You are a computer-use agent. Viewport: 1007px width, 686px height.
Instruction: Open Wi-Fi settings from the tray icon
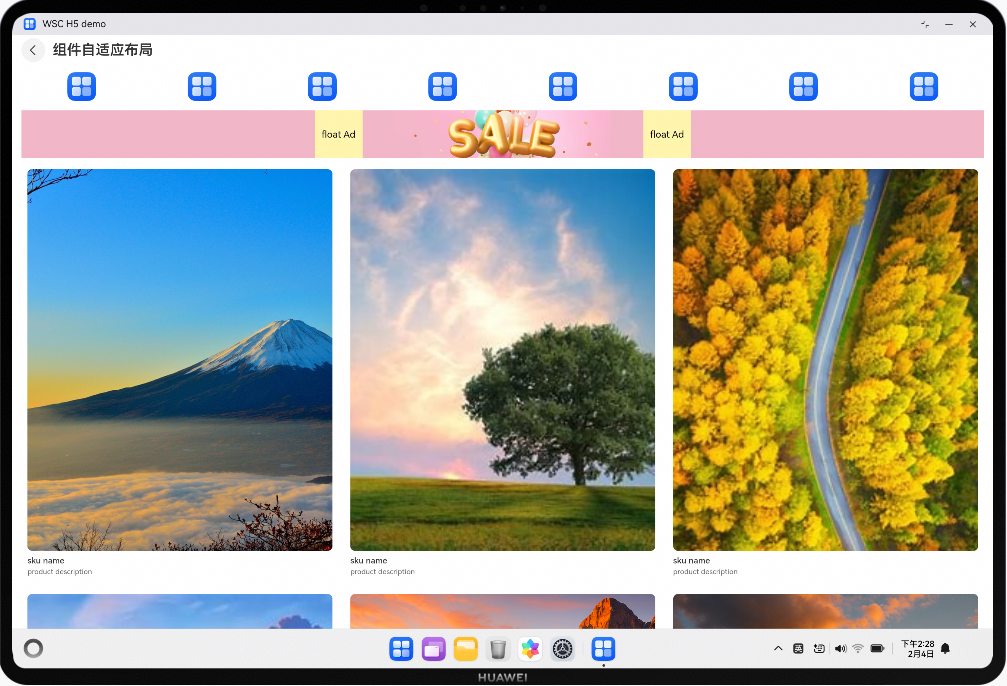click(858, 649)
